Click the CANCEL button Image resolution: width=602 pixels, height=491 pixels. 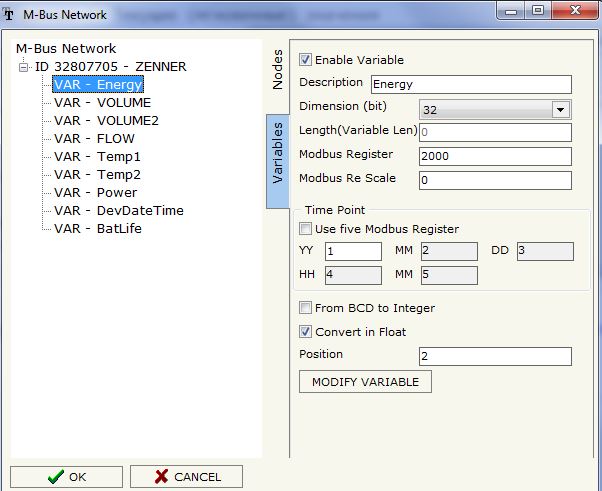pyautogui.click(x=186, y=477)
